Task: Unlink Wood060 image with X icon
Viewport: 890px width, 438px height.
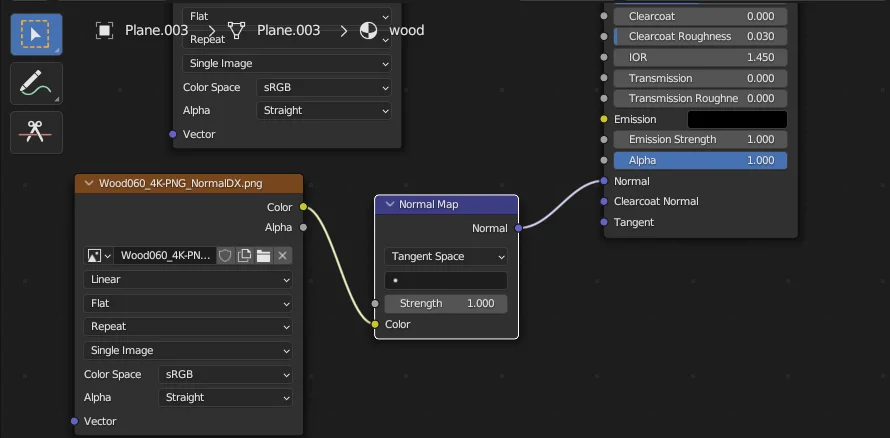Action: 283,255
